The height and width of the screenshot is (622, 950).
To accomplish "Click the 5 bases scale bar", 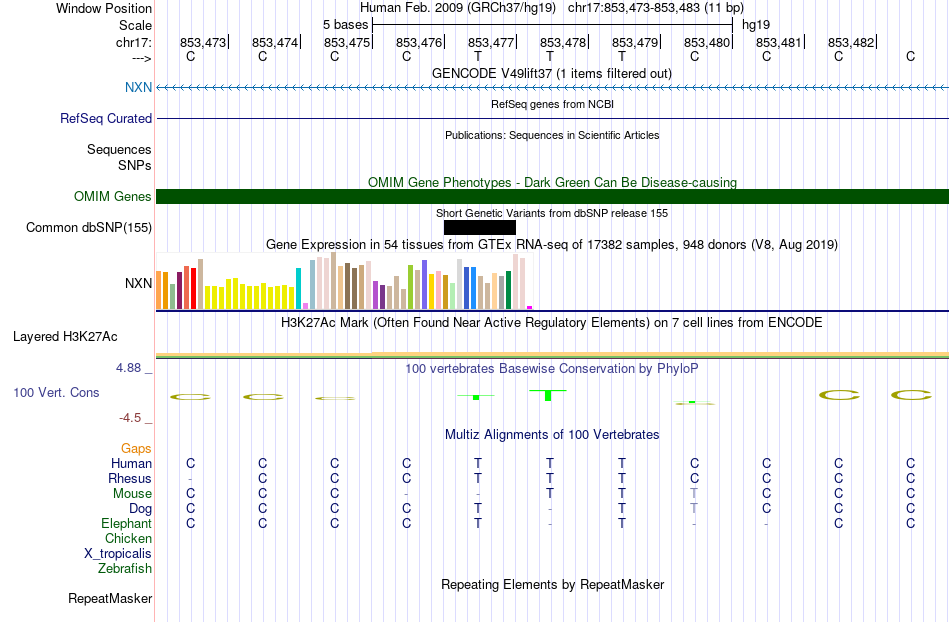I will click(x=552, y=25).
